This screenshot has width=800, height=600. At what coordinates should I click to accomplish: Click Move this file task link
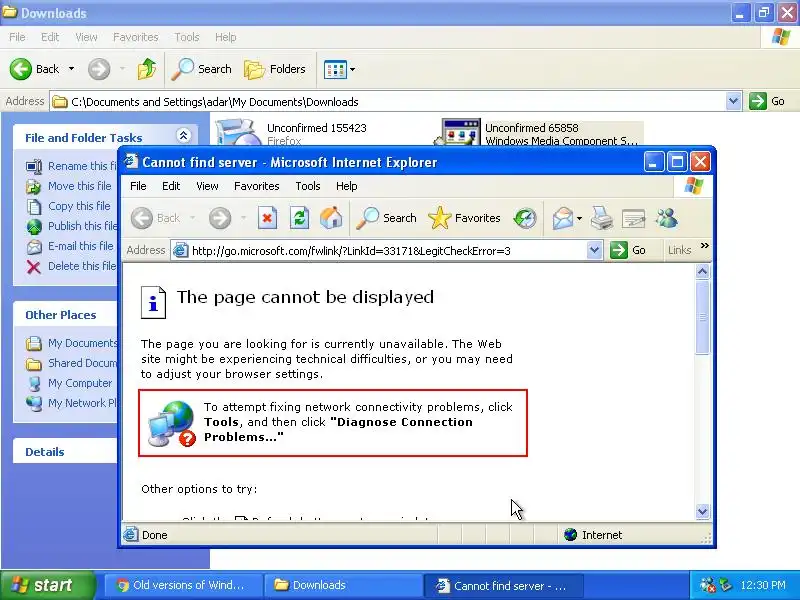[69, 186]
